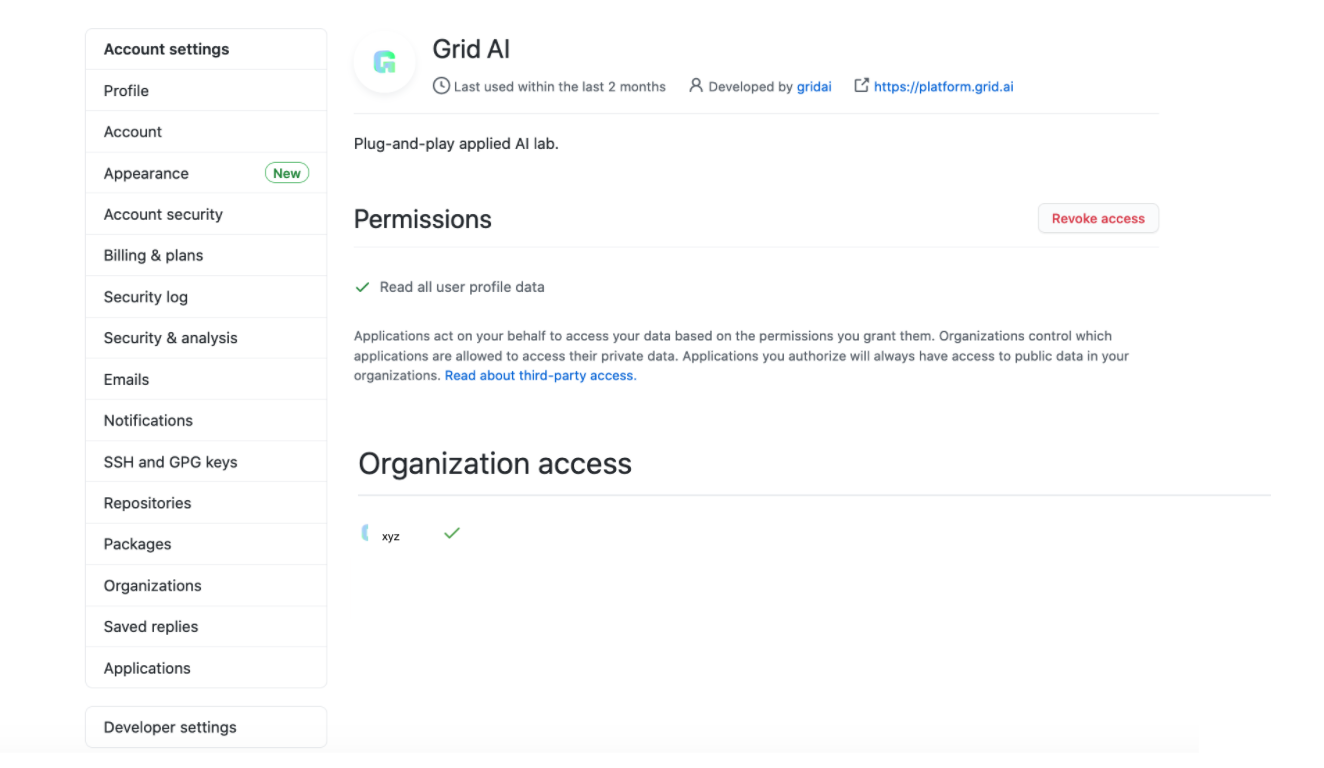Click the external link icon before platform URL
Screen dimensions: 1324x768
click(861, 86)
